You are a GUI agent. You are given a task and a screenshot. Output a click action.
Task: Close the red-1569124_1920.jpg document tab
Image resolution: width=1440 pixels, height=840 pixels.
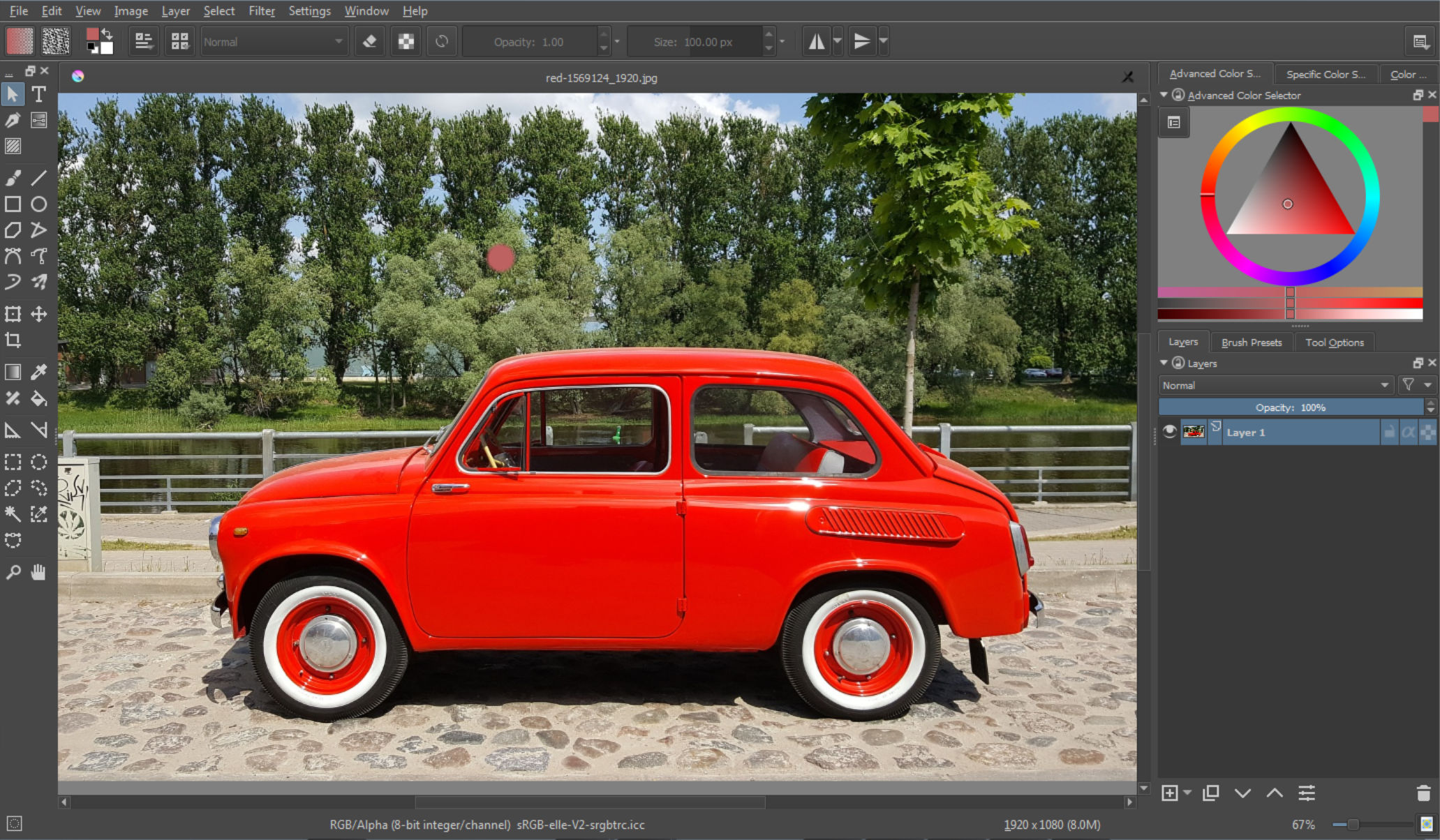(x=1127, y=77)
